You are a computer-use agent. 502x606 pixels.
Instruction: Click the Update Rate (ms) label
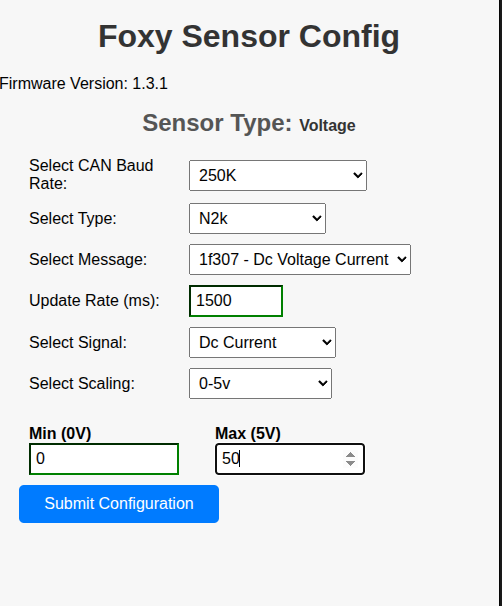pos(94,301)
